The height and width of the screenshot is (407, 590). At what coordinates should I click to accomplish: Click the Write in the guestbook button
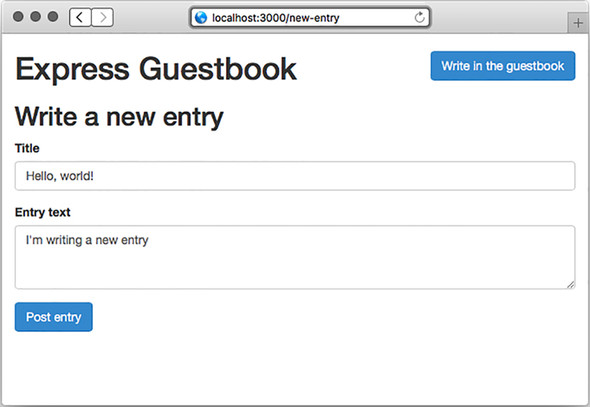click(x=503, y=66)
